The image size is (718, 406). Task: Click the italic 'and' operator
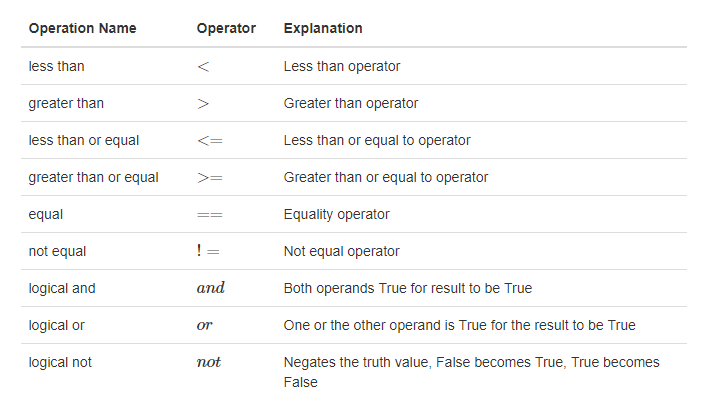(211, 288)
